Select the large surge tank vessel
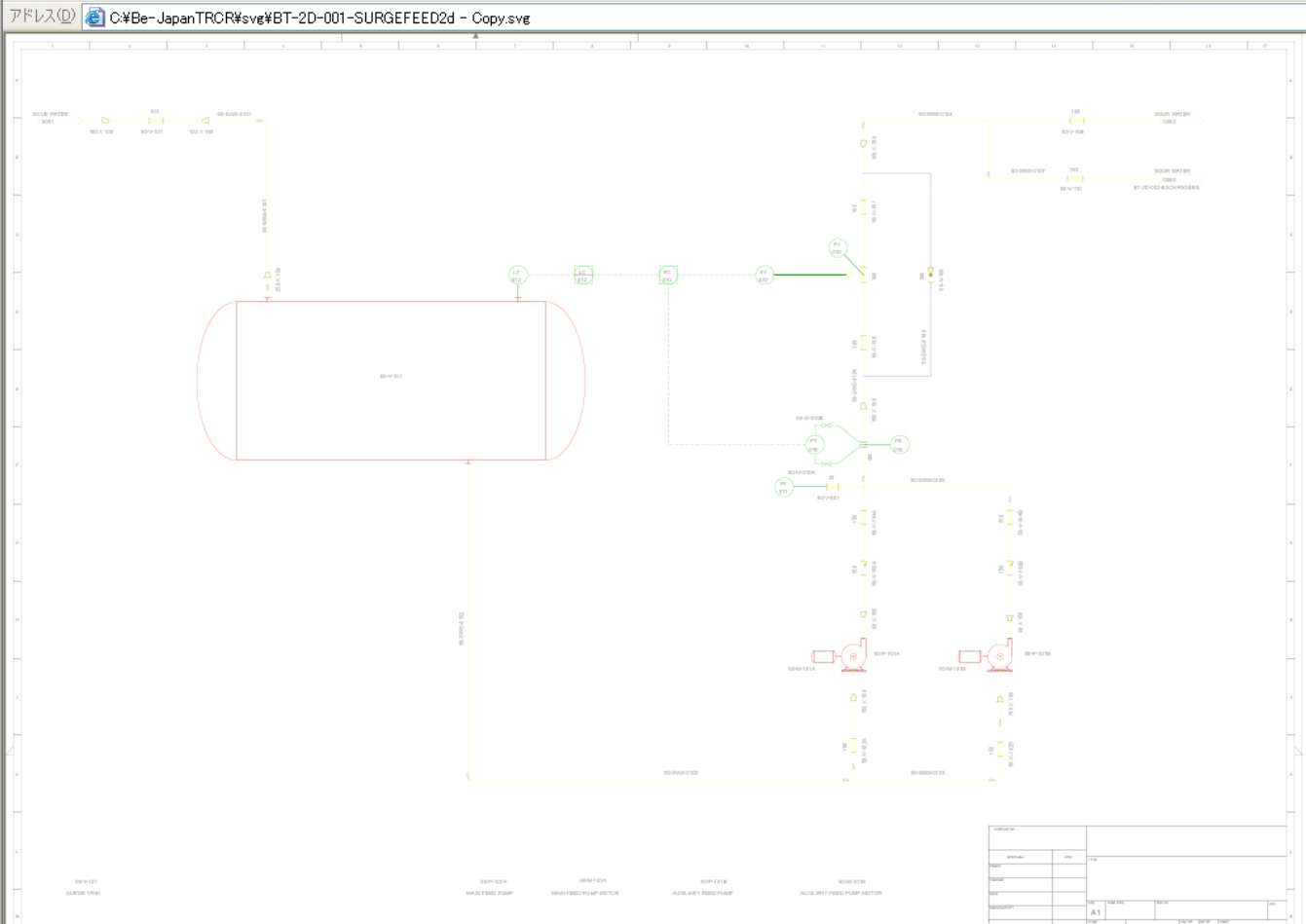Image resolution: width=1306 pixels, height=924 pixels. 391,380
